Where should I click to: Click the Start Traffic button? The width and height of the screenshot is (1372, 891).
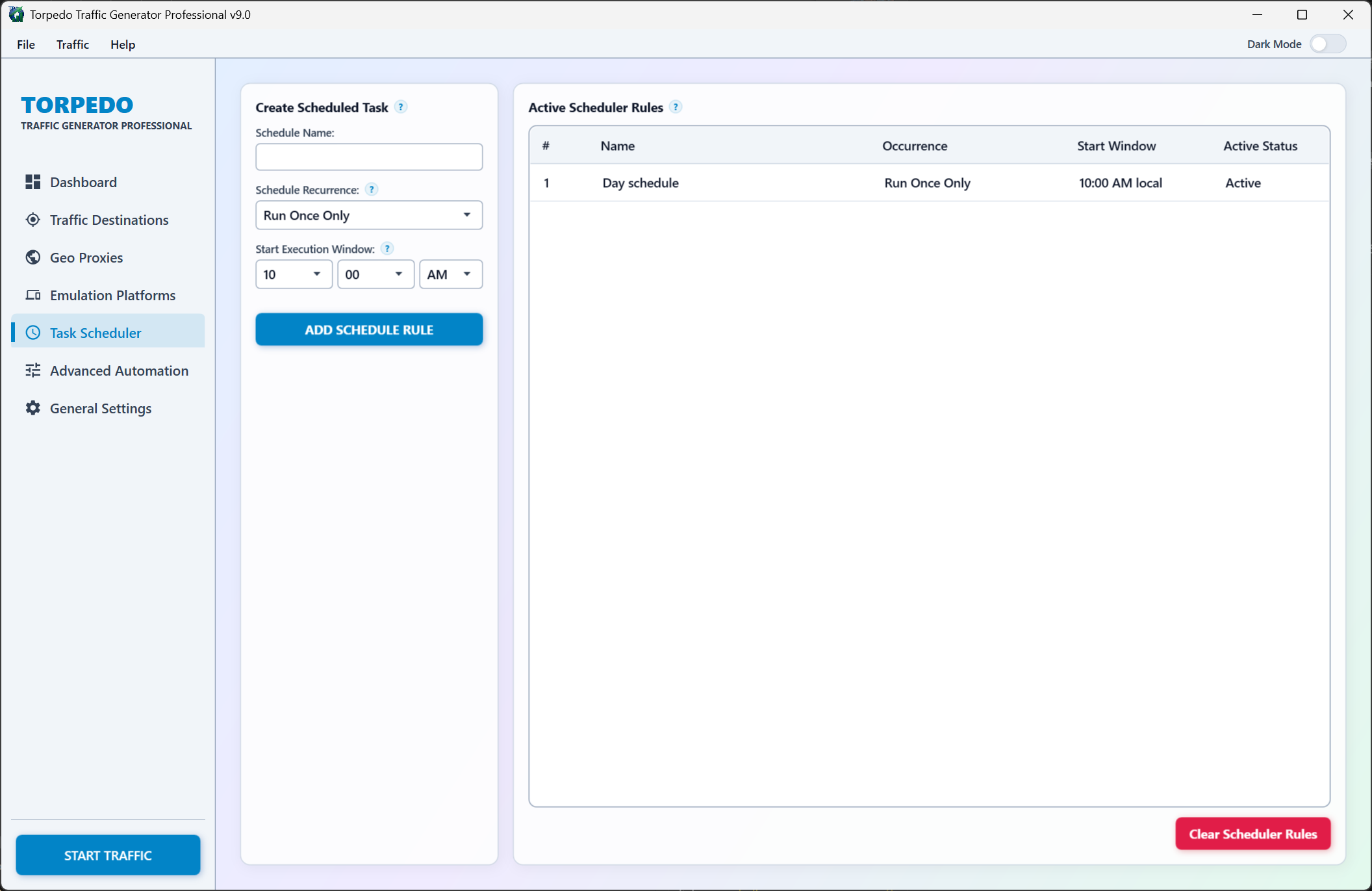(x=108, y=855)
